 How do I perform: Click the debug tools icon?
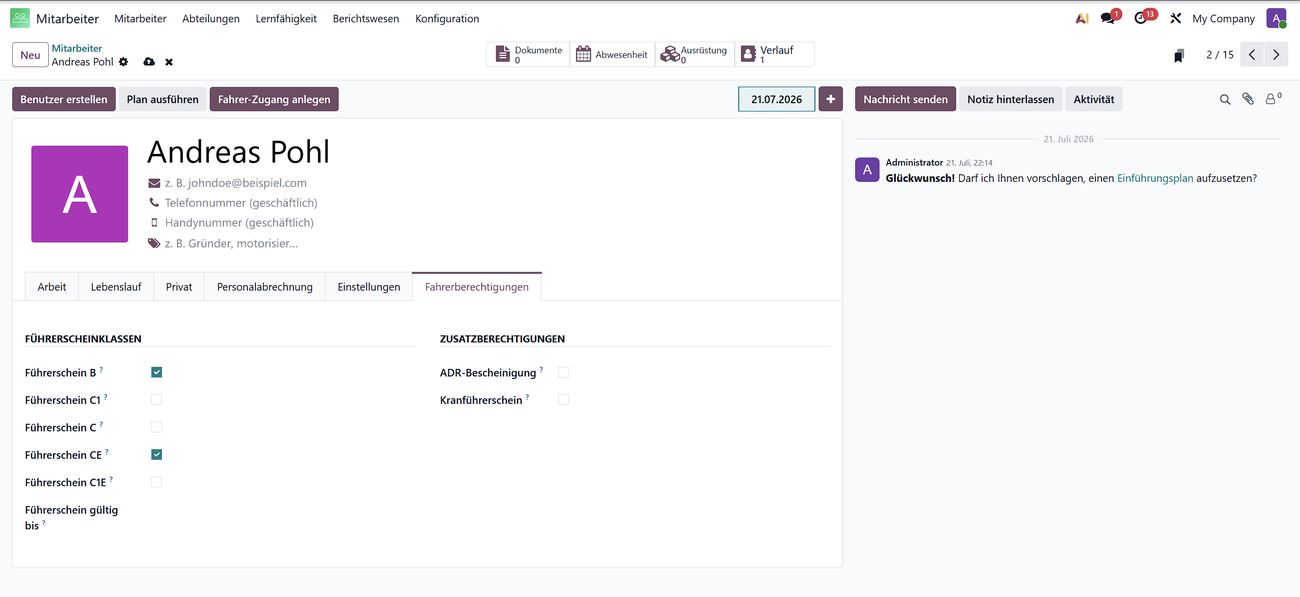coord(1175,18)
